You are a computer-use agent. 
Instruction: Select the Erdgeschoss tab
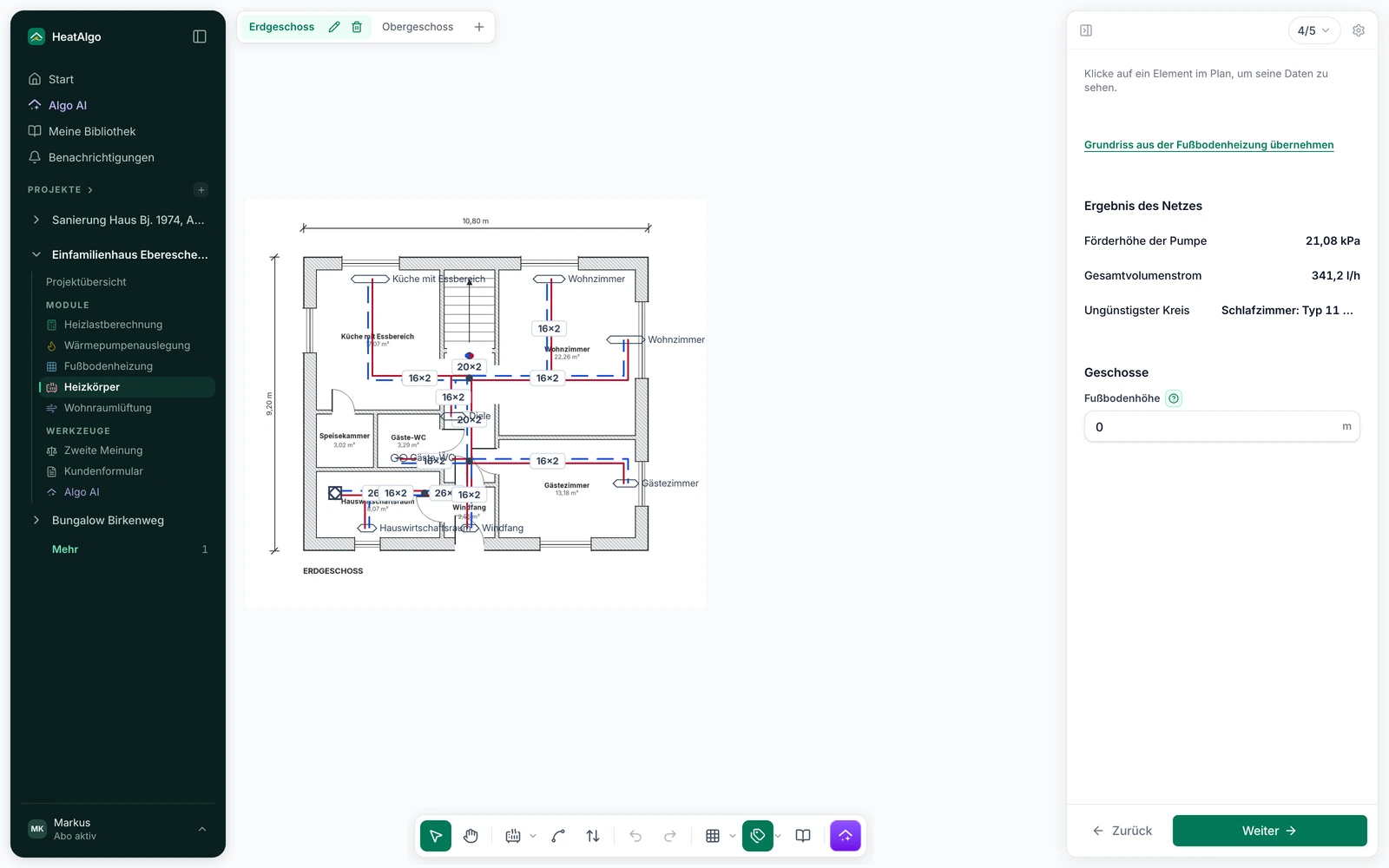point(281,27)
